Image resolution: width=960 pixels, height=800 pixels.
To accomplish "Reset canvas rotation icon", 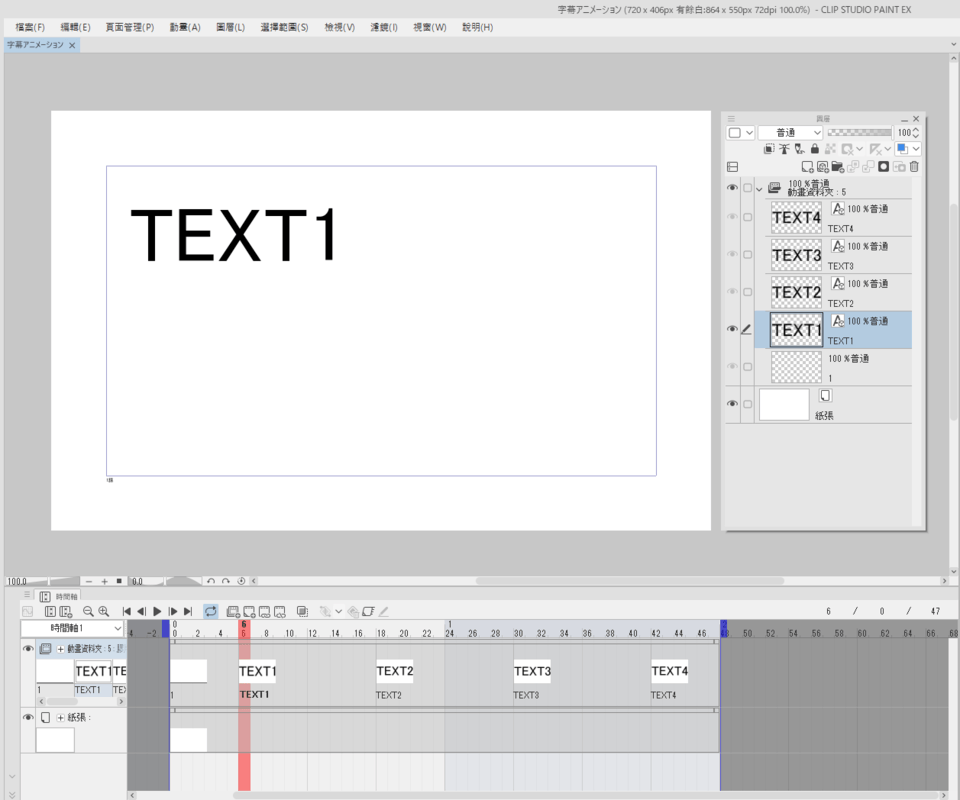I will 241,581.
